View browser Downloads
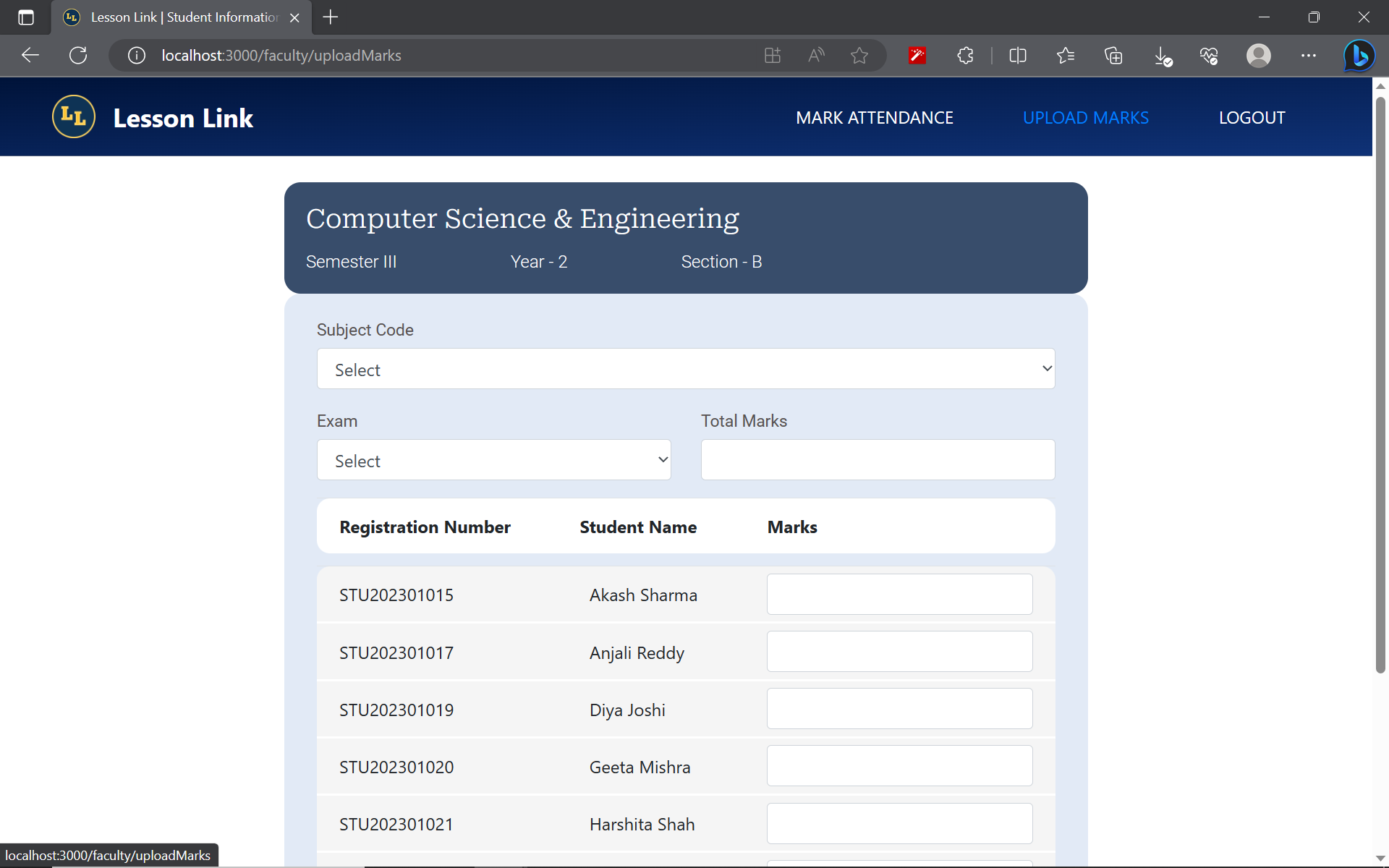Screen dimensions: 1389x868 1162,55
